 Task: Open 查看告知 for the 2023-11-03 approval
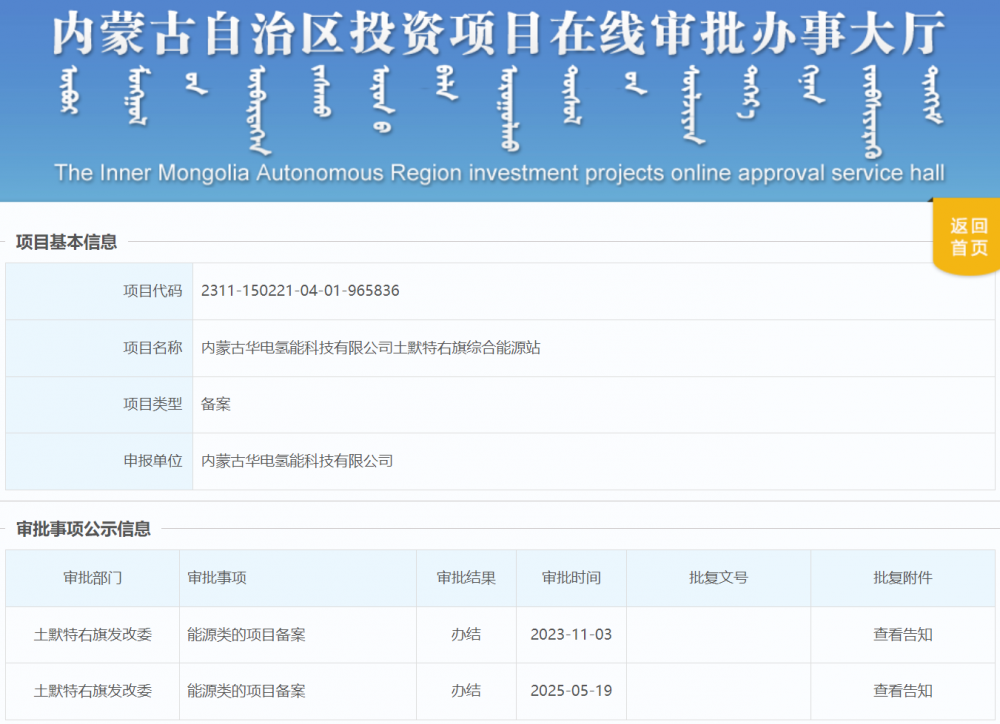coord(902,635)
